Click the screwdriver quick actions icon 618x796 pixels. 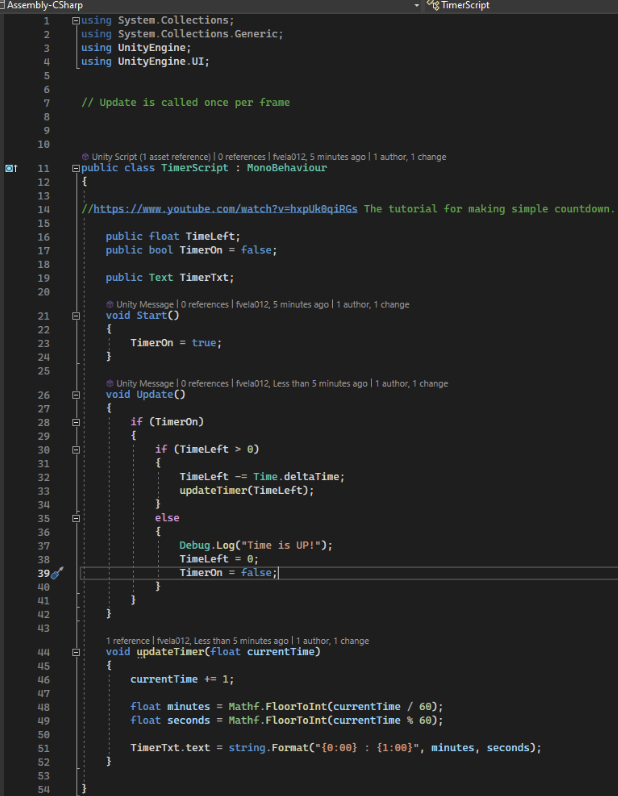57,573
